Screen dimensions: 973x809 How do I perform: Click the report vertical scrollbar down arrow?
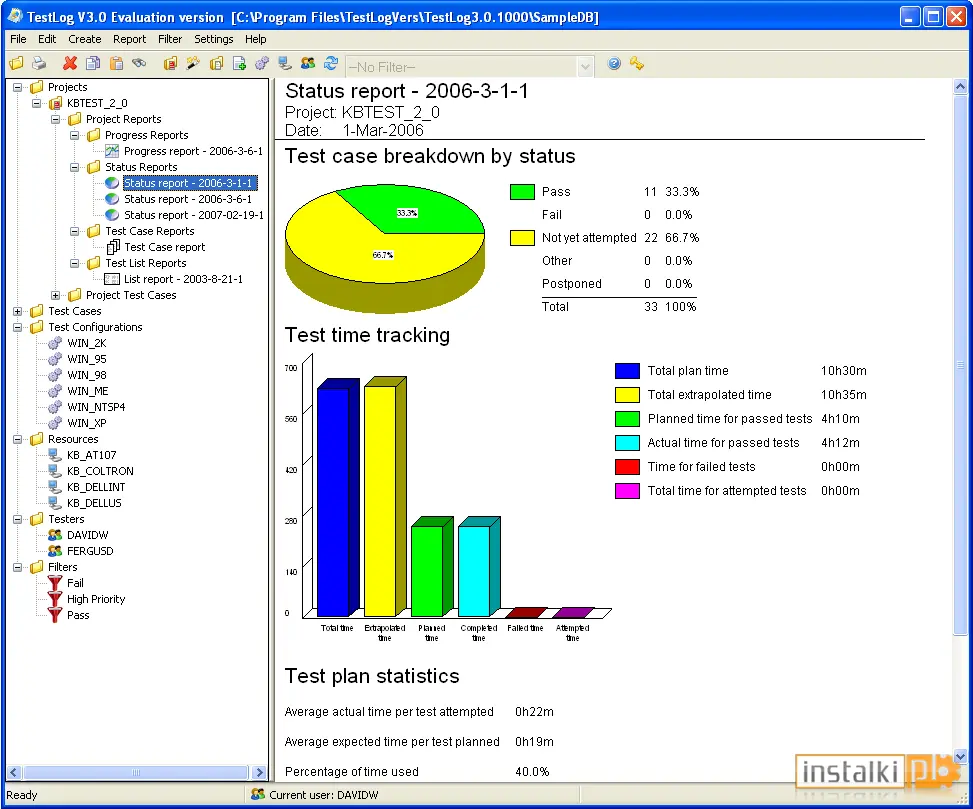960,756
